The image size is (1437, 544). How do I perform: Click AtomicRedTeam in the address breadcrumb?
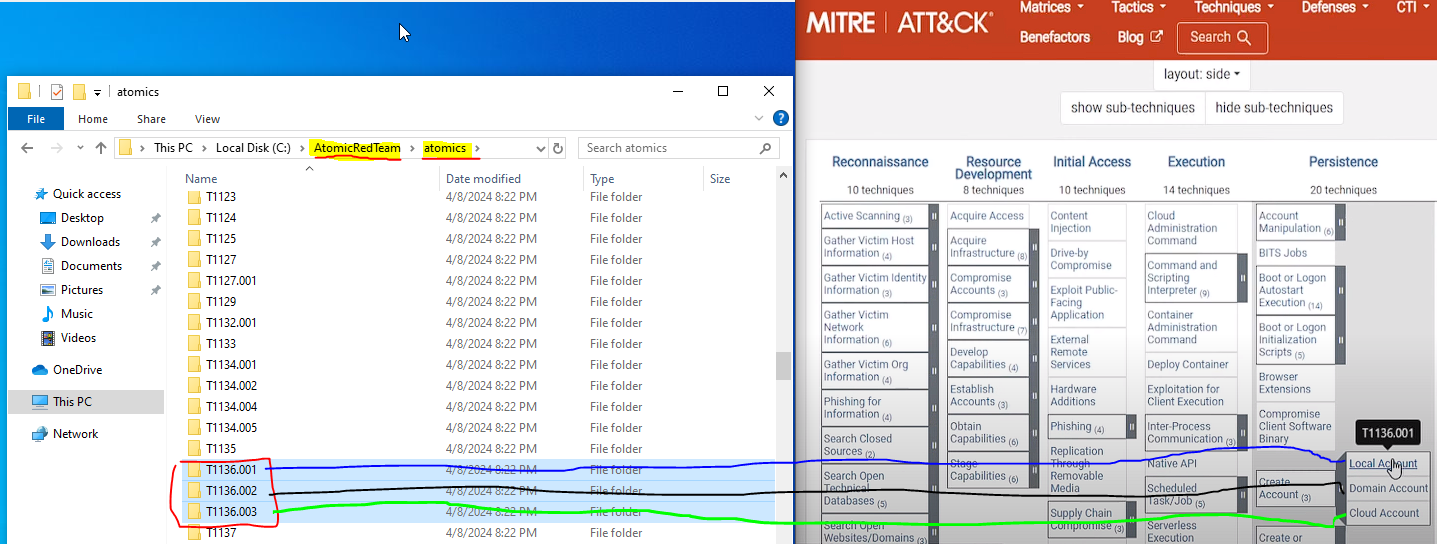356,148
